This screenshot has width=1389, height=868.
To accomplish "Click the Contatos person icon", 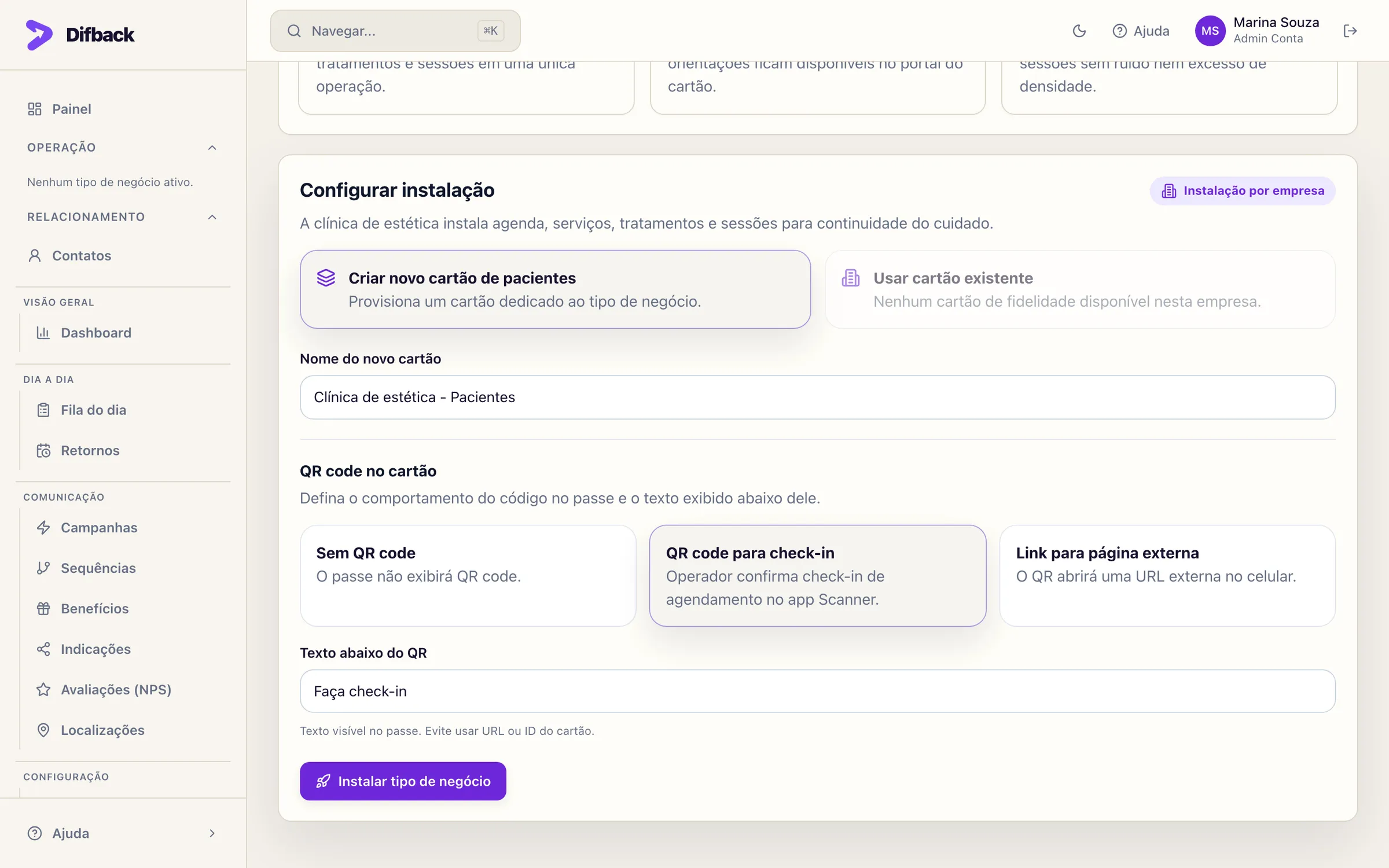I will coord(35,256).
